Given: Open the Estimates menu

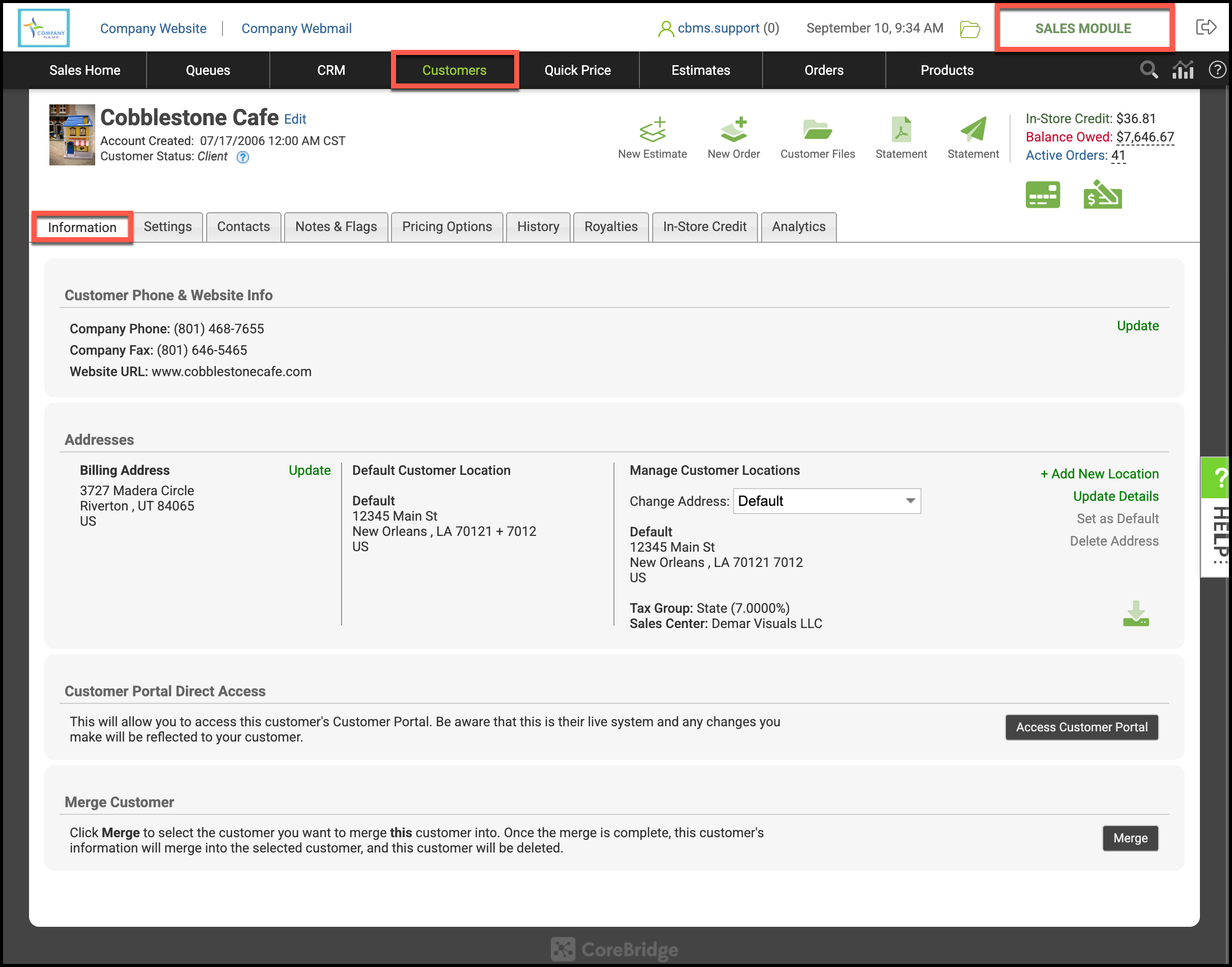Looking at the screenshot, I should point(701,70).
